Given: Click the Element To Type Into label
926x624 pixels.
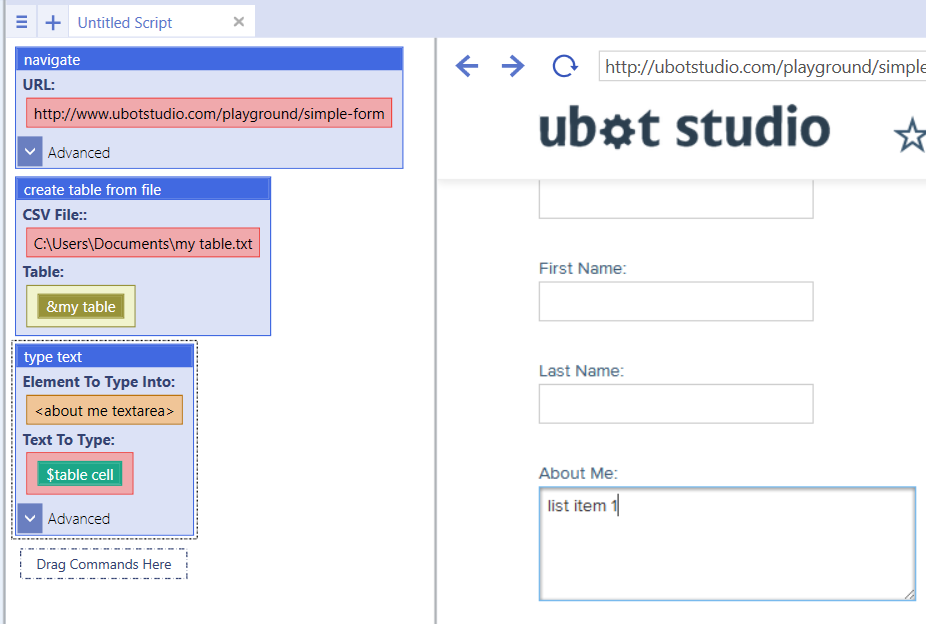Looking at the screenshot, I should coord(99,382).
